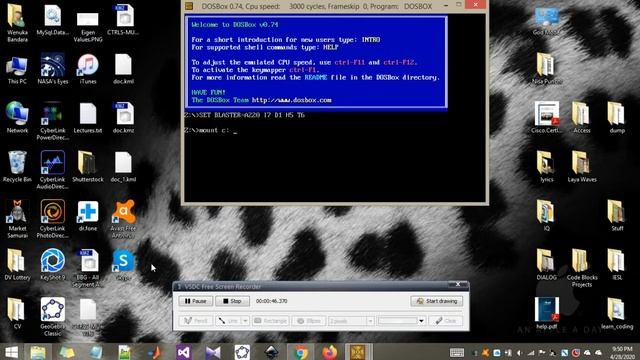This screenshot has height=360, width=640.
Task: Select the CV folder icon
Action: (17, 313)
